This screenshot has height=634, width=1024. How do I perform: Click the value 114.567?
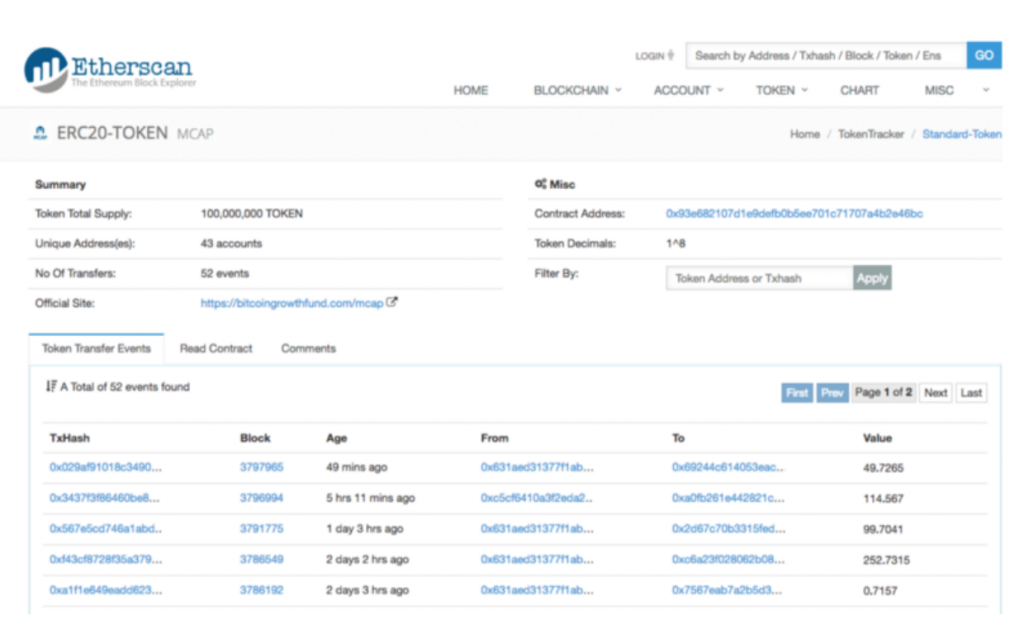click(x=883, y=499)
